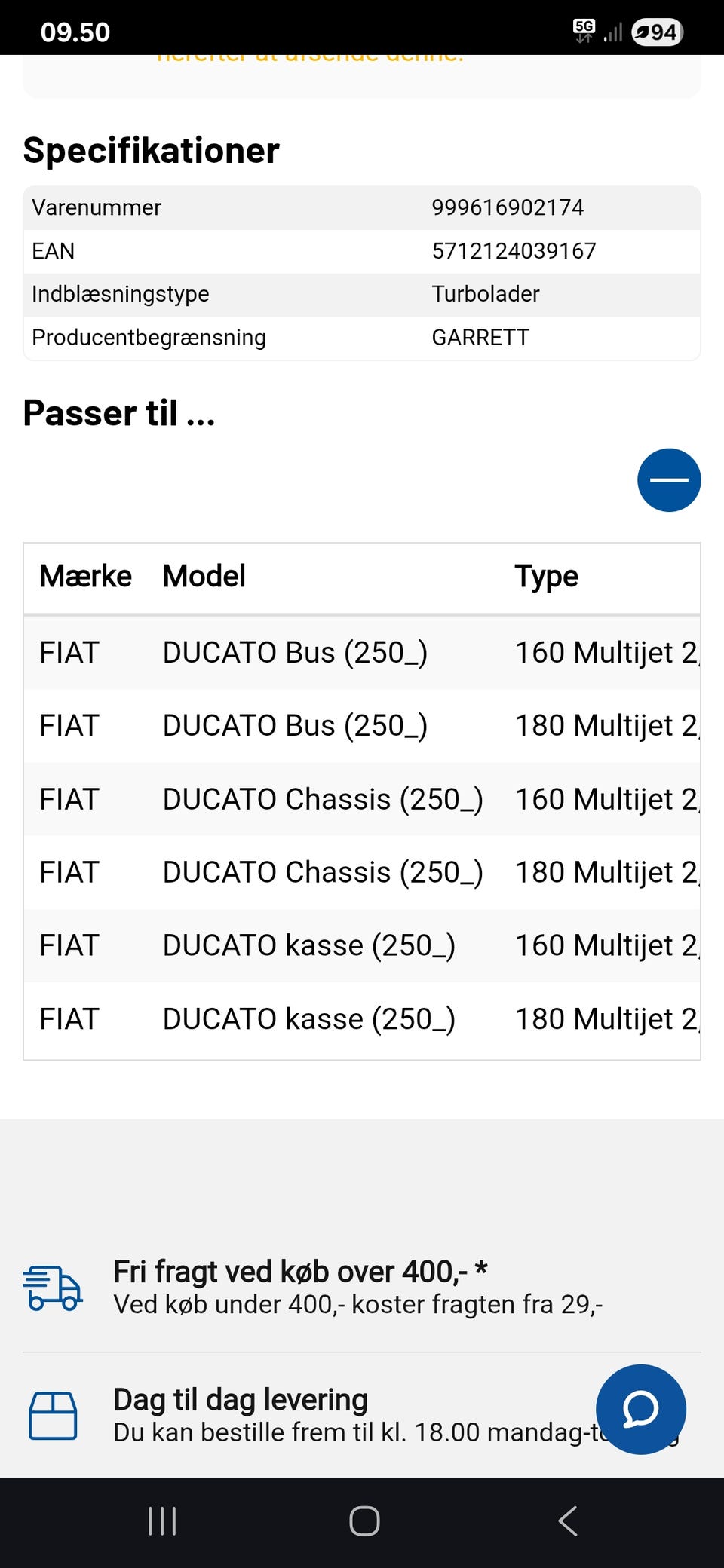This screenshot has height=1568, width=724.
Task: Collapse the 'Passer til' vehicle list
Action: (x=669, y=480)
